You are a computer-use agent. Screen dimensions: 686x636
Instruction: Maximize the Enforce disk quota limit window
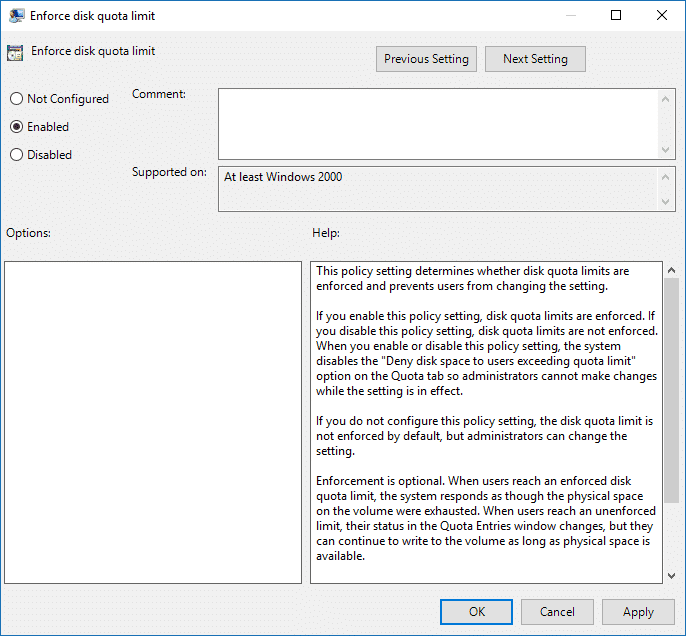tap(616, 15)
